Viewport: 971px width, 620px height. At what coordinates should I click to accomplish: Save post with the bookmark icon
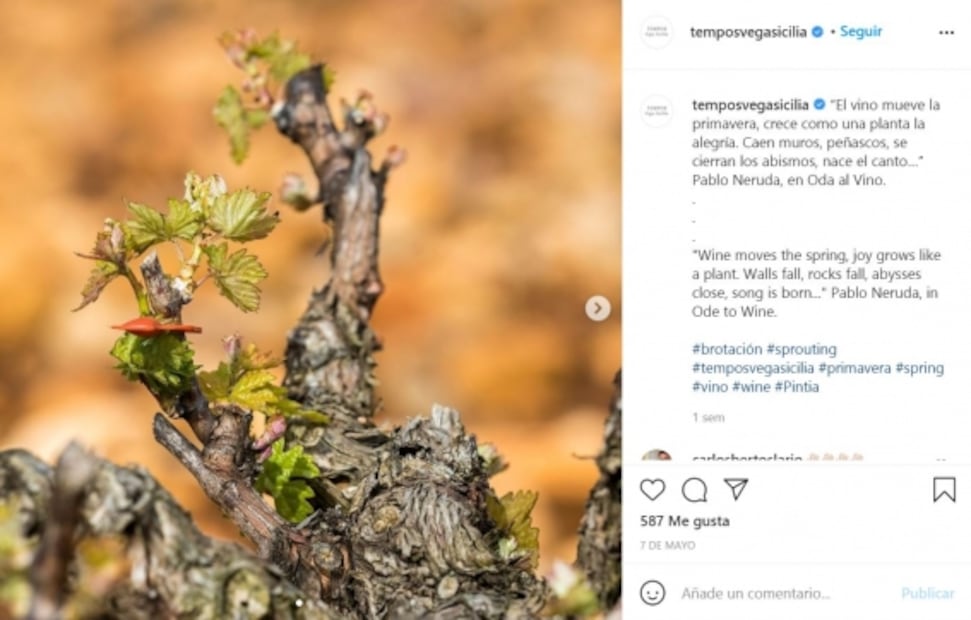pos(944,490)
